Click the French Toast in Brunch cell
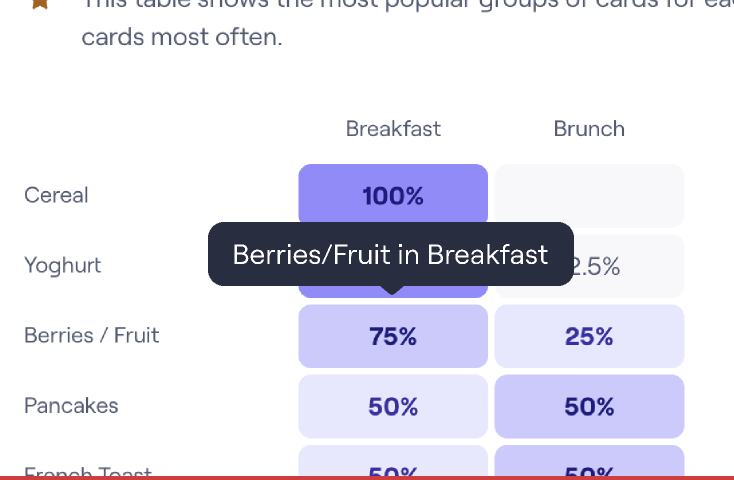The width and height of the screenshot is (734, 480). tap(589, 461)
